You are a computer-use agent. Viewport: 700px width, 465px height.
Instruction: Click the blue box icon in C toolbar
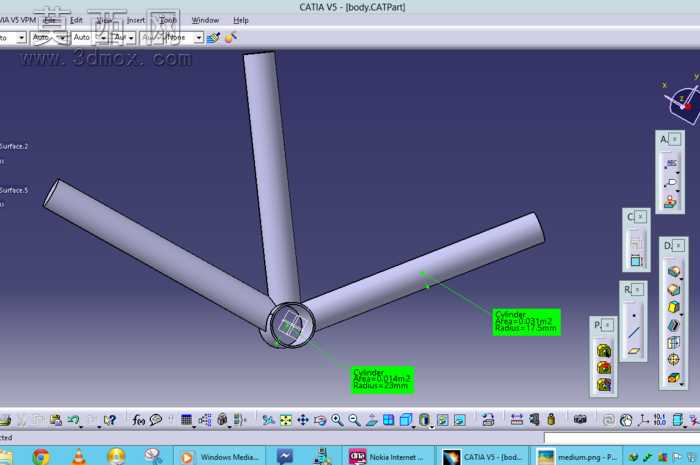(x=637, y=261)
